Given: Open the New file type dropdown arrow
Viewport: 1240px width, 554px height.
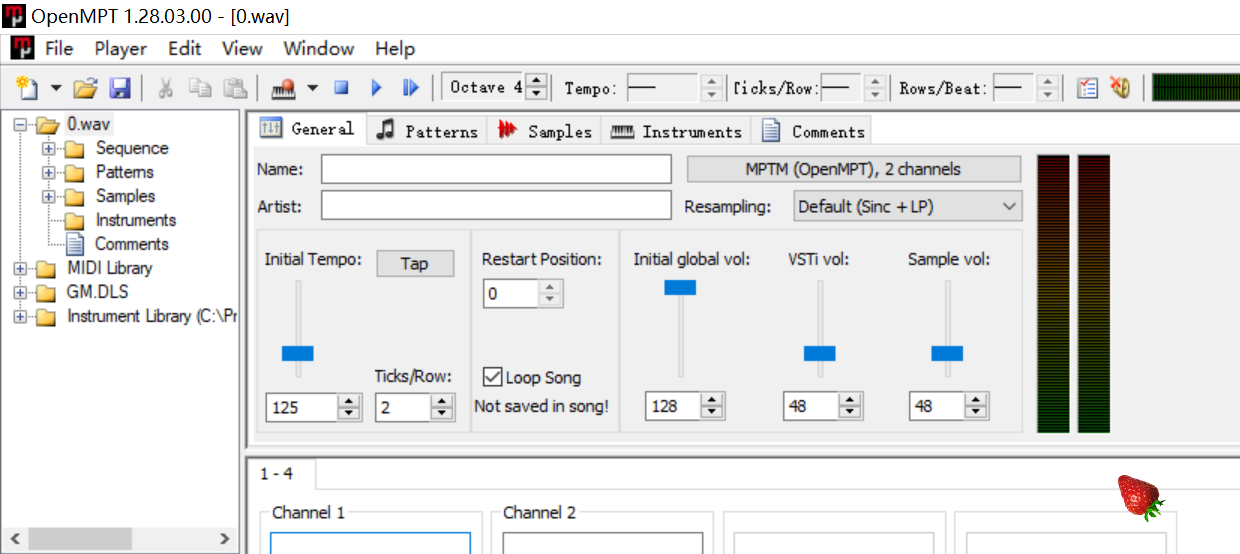Looking at the screenshot, I should coord(55,88).
